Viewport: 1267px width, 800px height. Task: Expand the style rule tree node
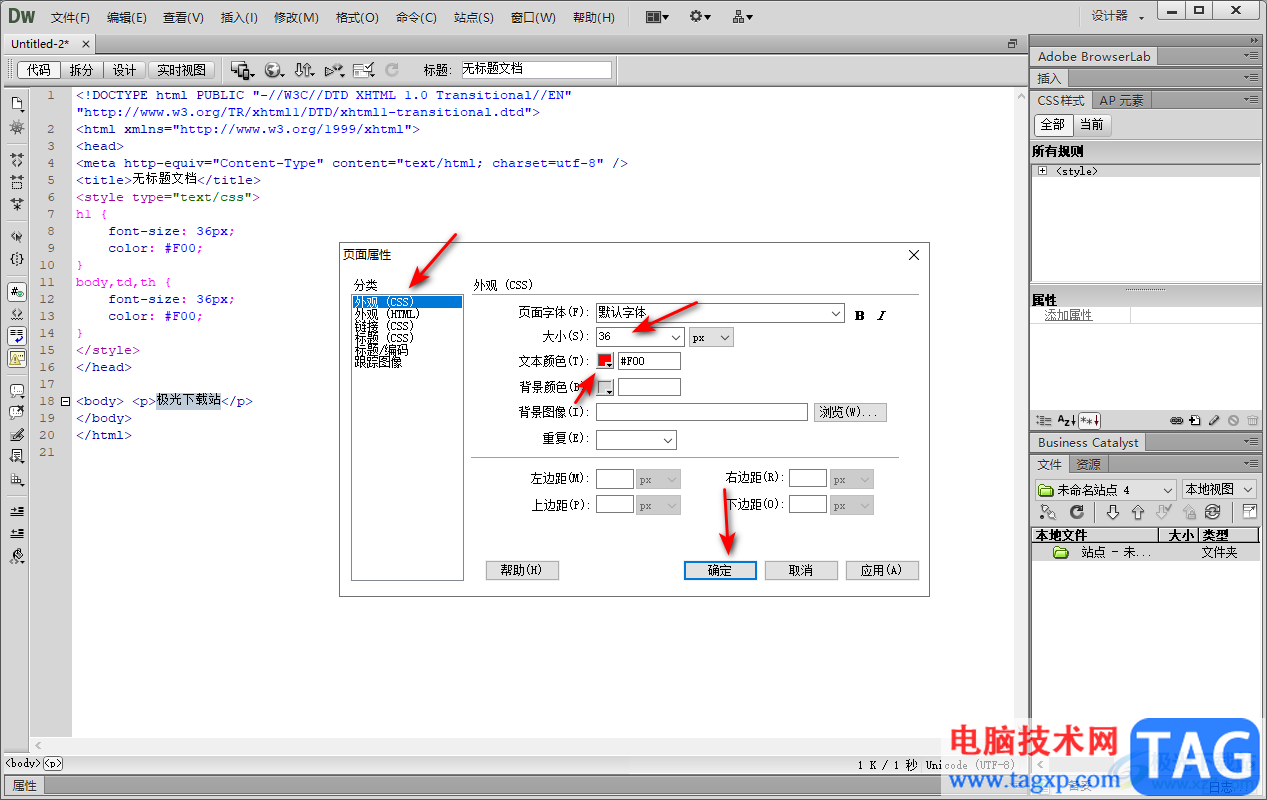coord(1042,171)
